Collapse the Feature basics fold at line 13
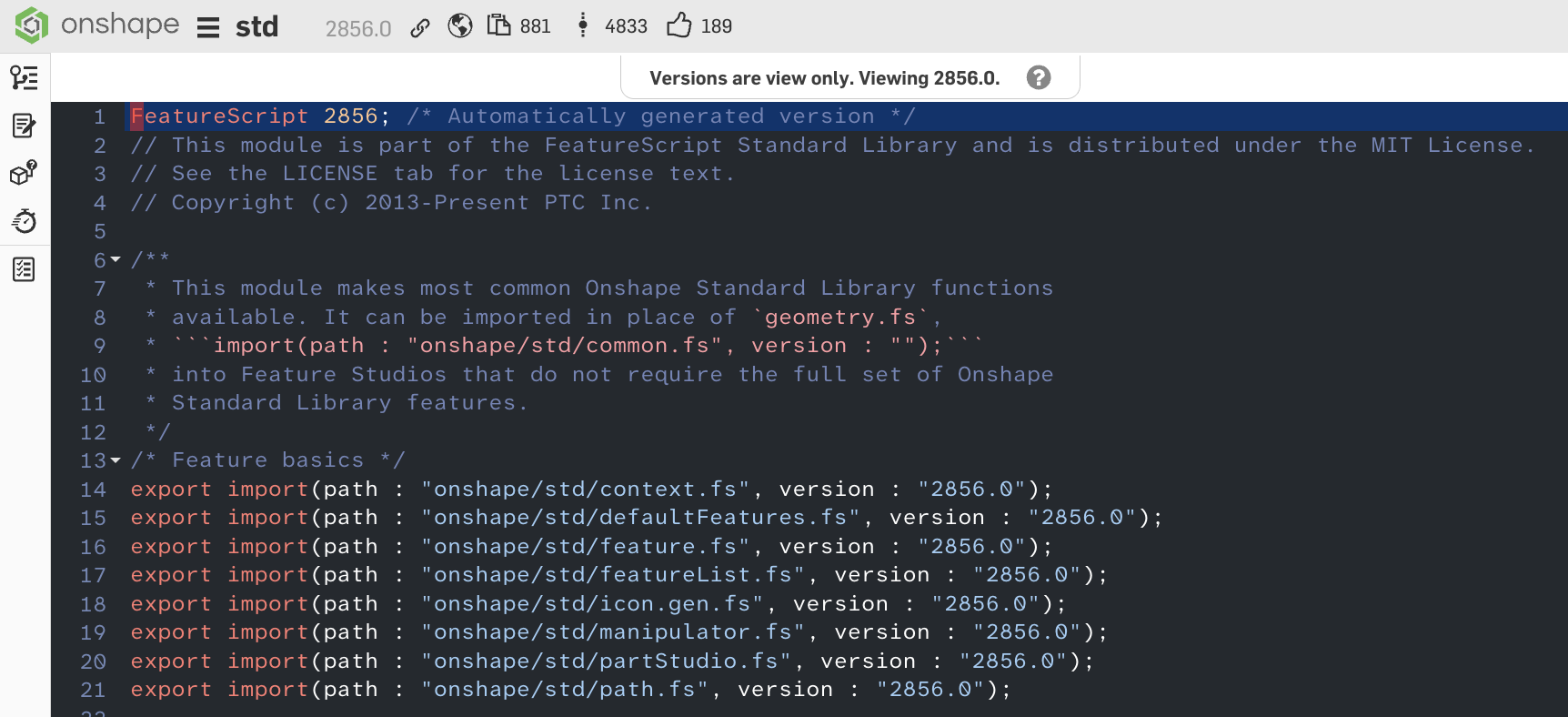The image size is (1568, 717). coord(116,460)
